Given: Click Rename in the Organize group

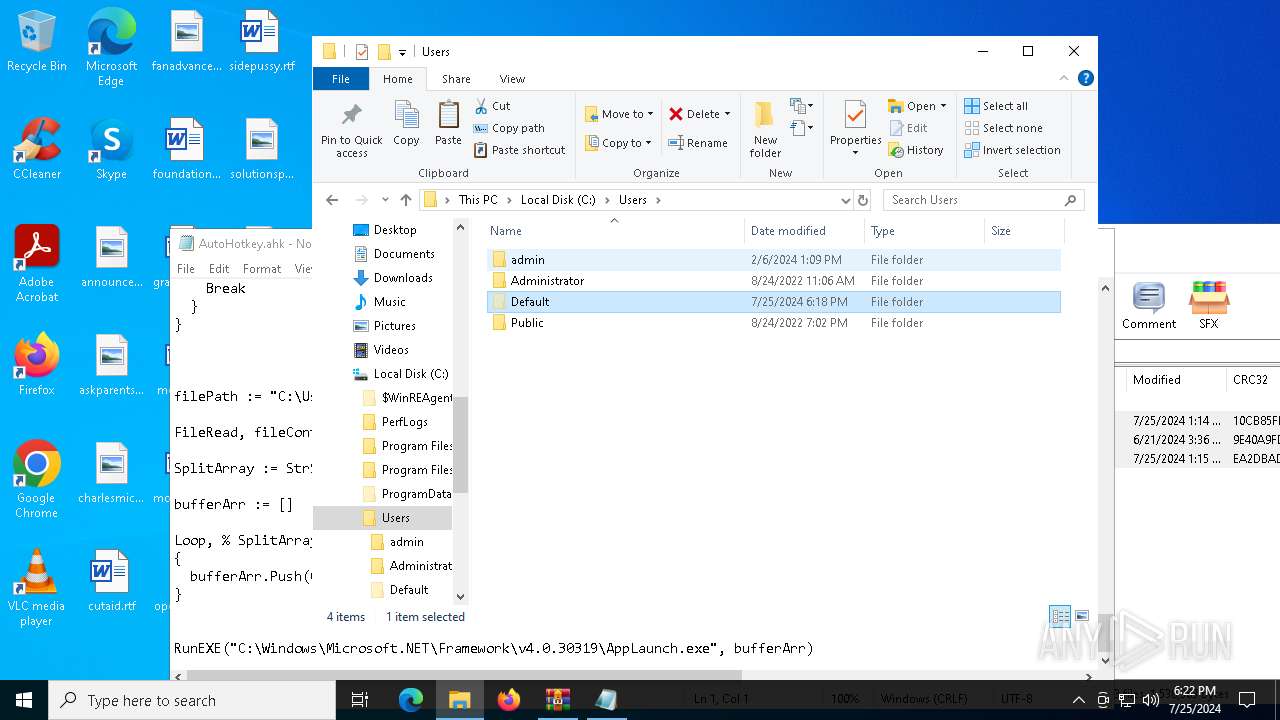Looking at the screenshot, I should tap(697, 143).
